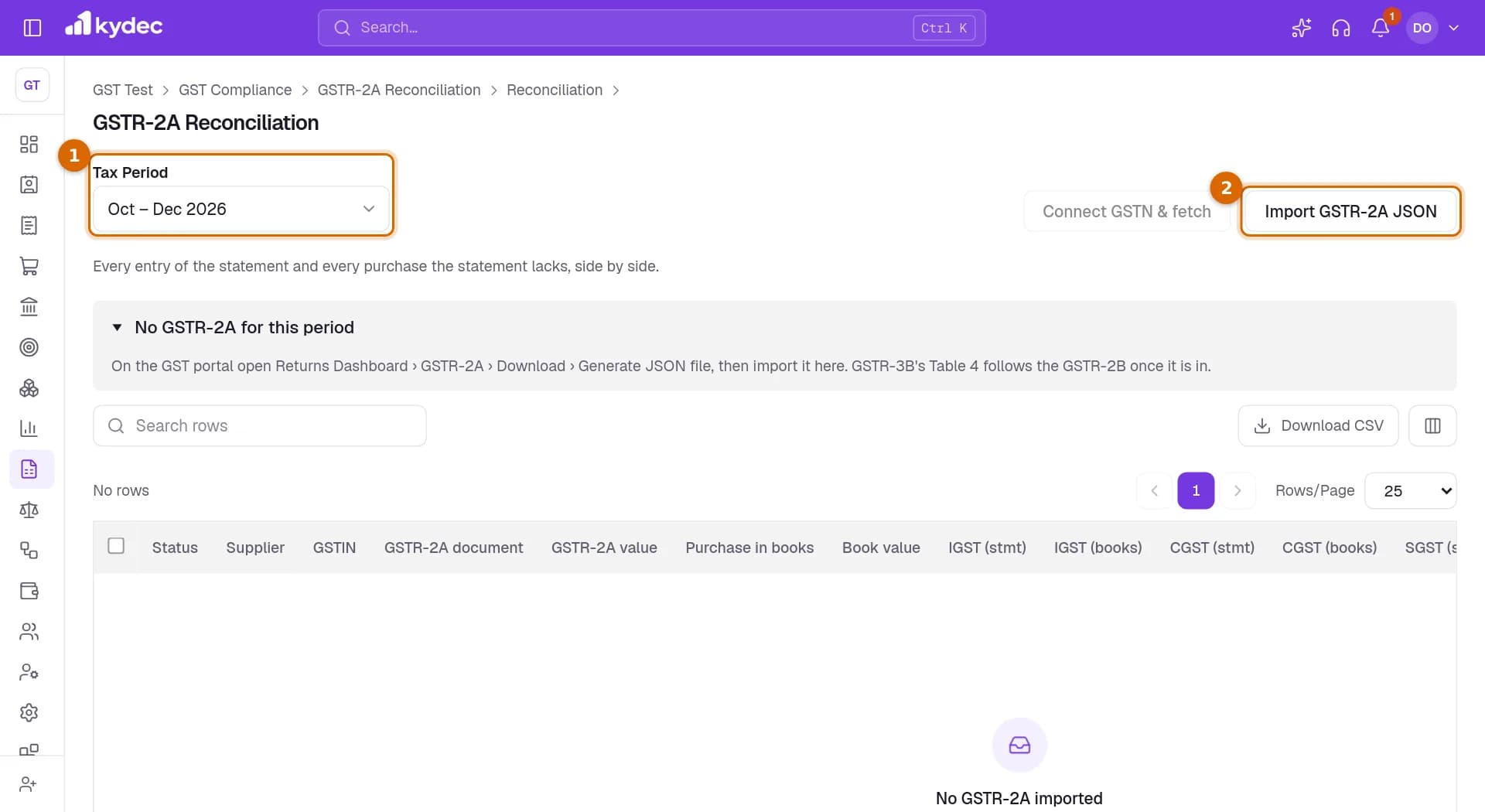Viewport: 1485px width, 812px height.
Task: Open the GT workspace switcher
Action: [32, 85]
